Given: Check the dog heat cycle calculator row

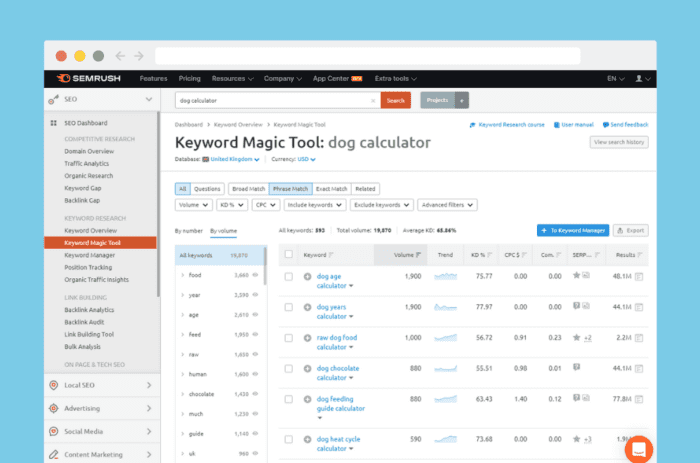Looking at the screenshot, I should (289, 439).
